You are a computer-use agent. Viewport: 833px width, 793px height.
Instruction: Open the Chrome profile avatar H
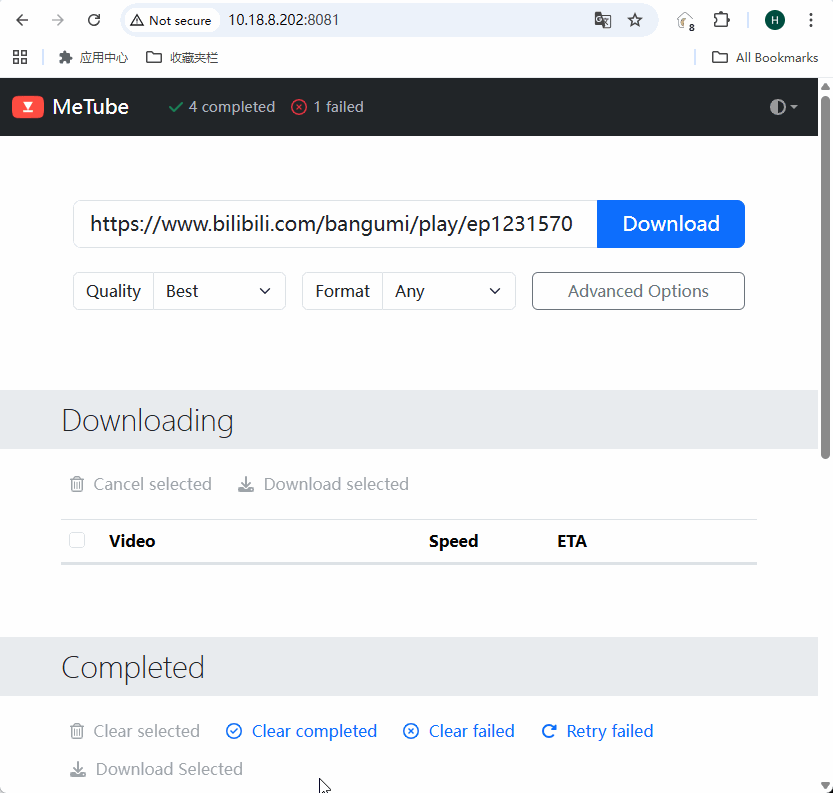[x=775, y=20]
